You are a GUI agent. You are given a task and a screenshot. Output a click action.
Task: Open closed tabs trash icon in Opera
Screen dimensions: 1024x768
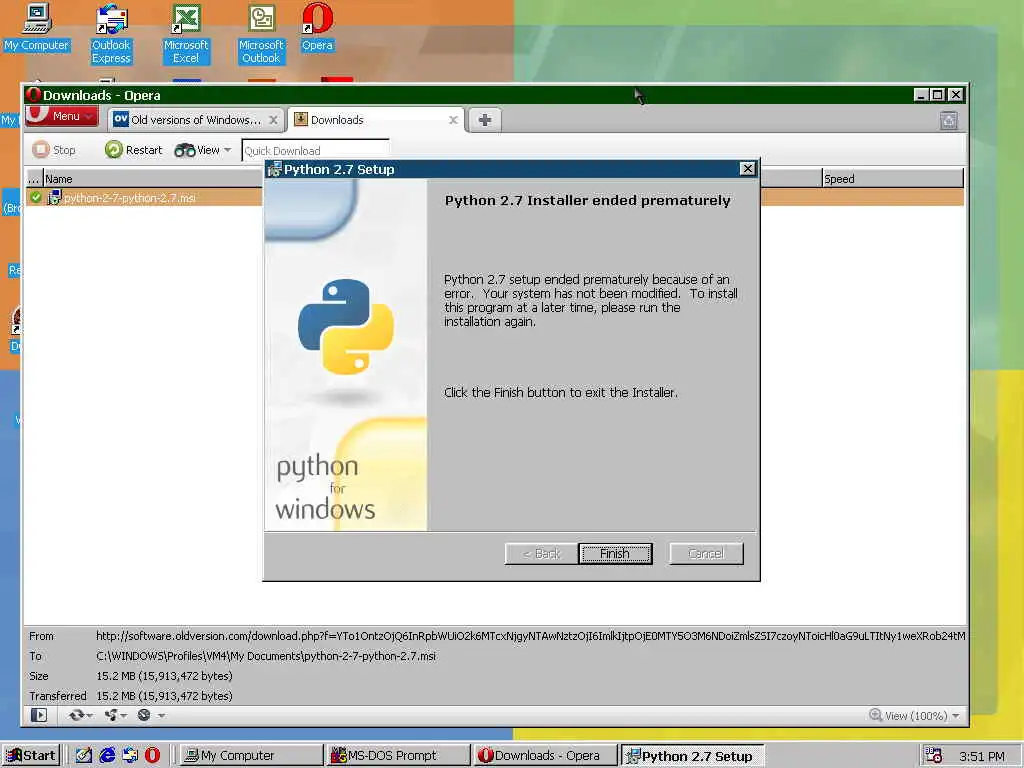949,120
